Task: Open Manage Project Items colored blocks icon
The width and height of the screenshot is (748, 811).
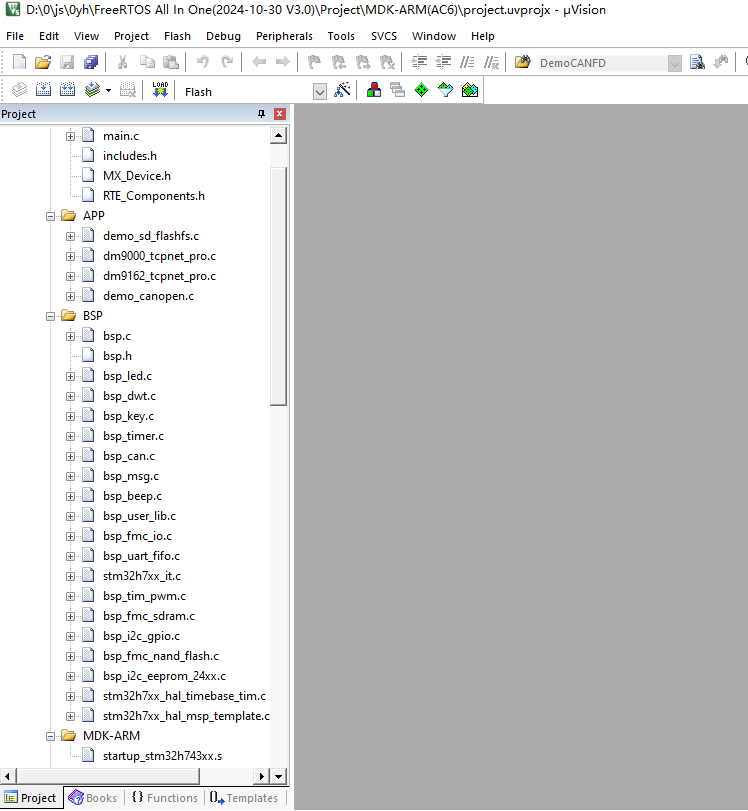Action: [x=373, y=90]
